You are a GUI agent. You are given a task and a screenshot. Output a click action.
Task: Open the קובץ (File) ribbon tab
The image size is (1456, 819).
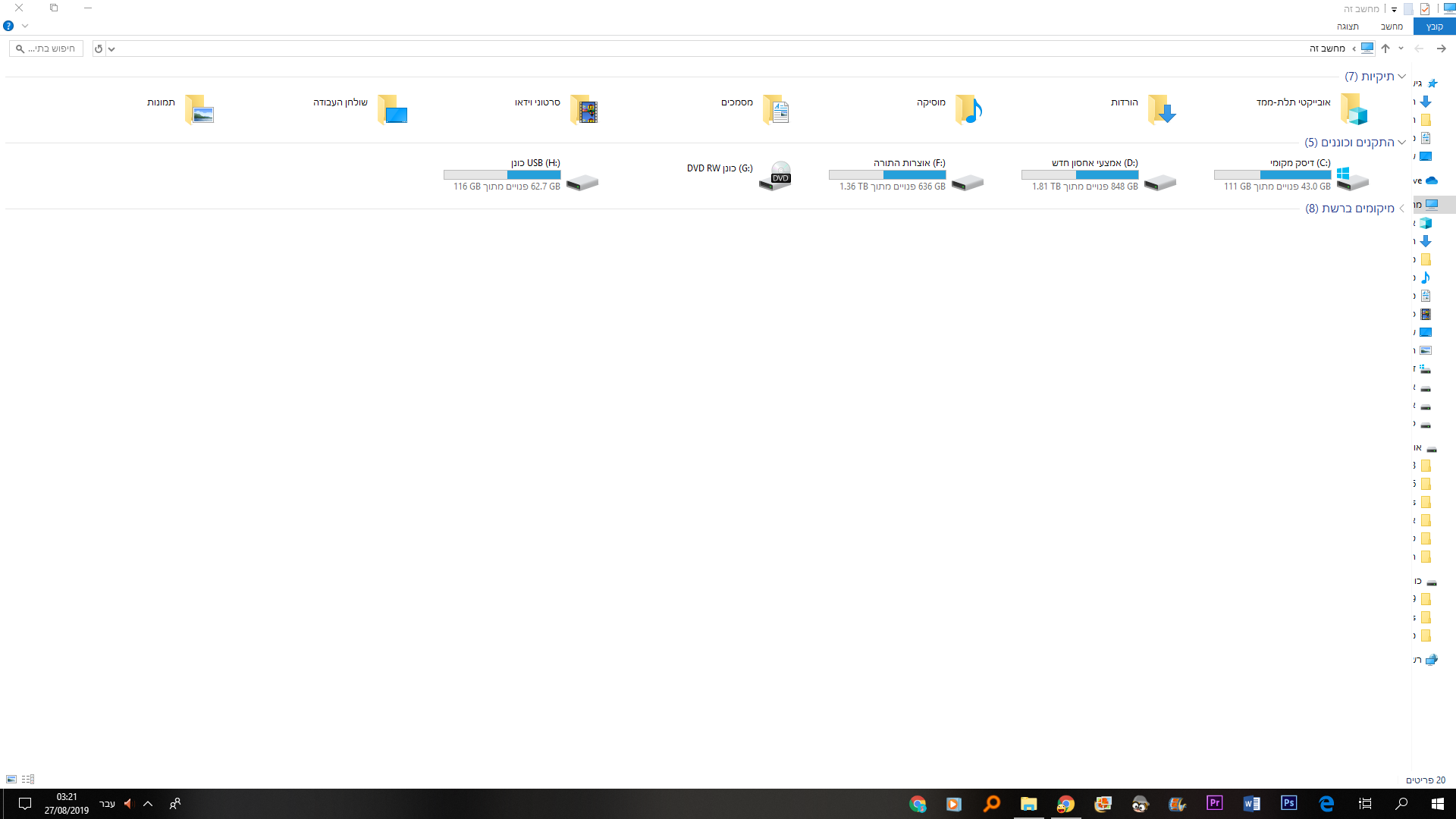pos(1434,27)
